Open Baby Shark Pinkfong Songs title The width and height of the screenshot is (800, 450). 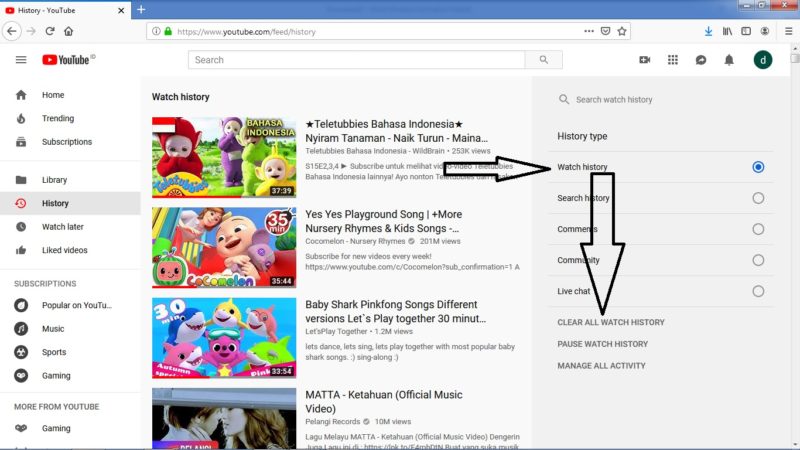pyautogui.click(x=395, y=312)
